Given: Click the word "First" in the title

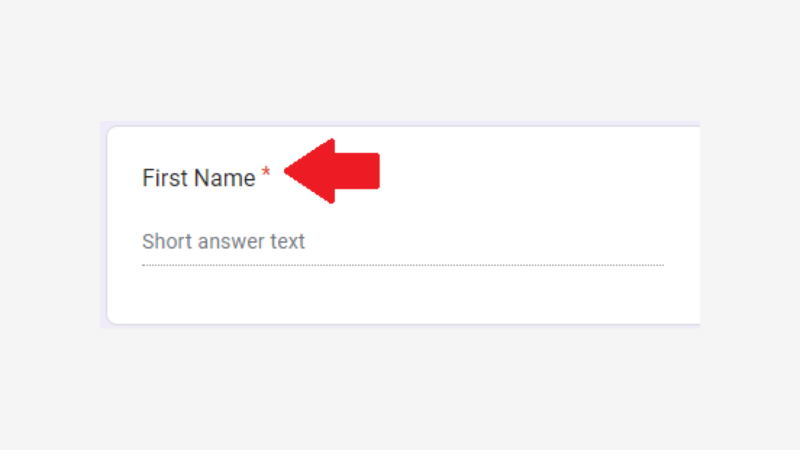Looking at the screenshot, I should (x=165, y=179).
